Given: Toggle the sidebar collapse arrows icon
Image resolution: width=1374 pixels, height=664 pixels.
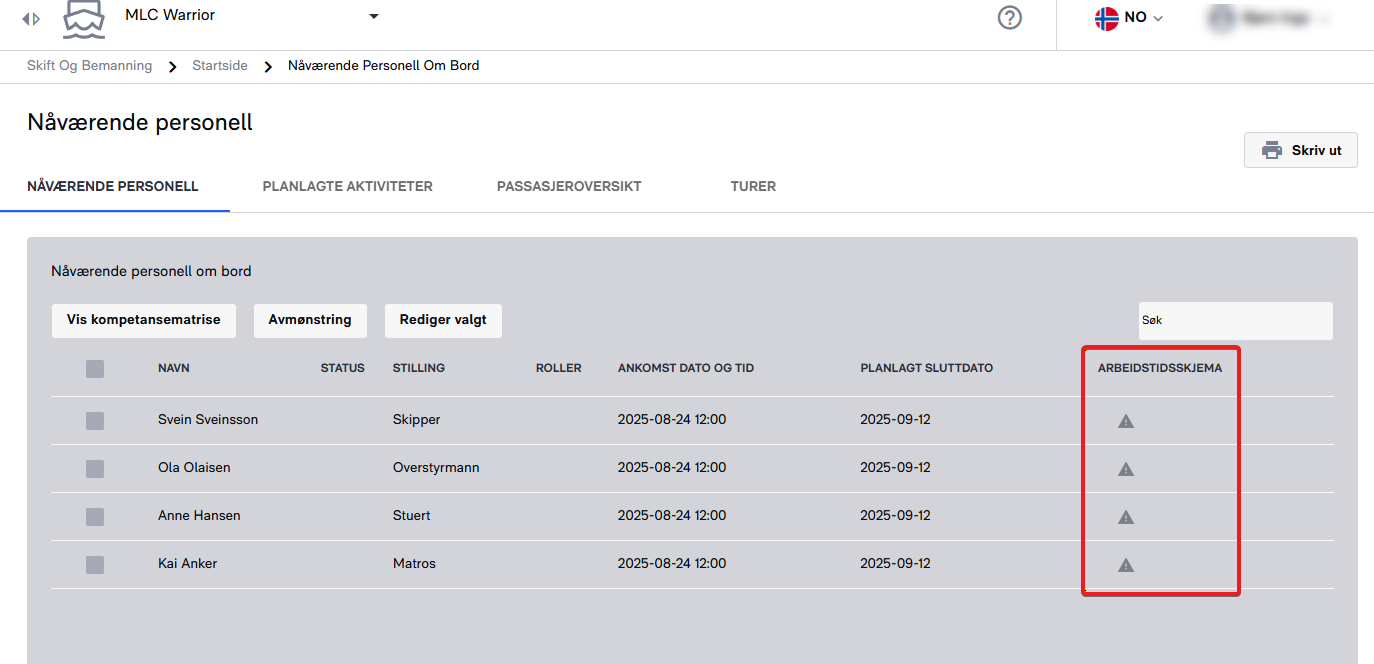Looking at the screenshot, I should (x=31, y=19).
